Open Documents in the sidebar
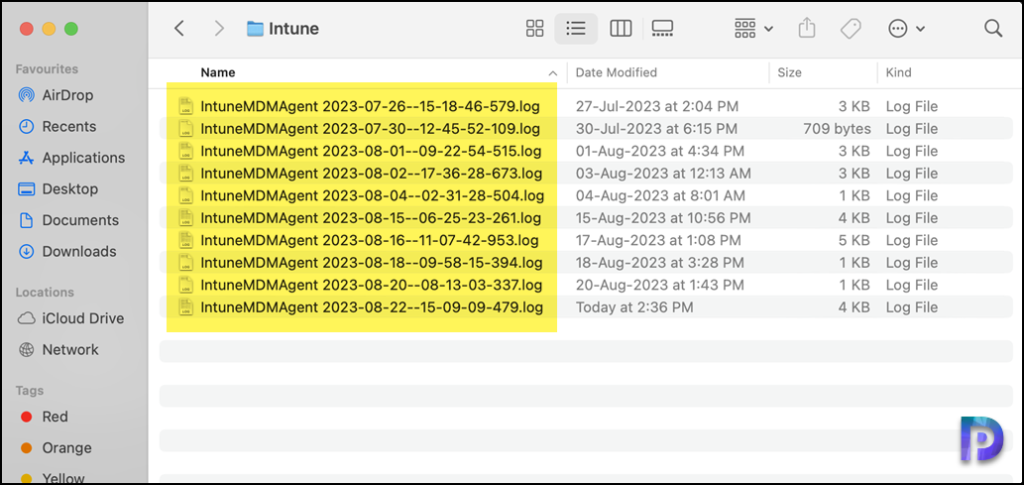The height and width of the screenshot is (485, 1024). 69,221
